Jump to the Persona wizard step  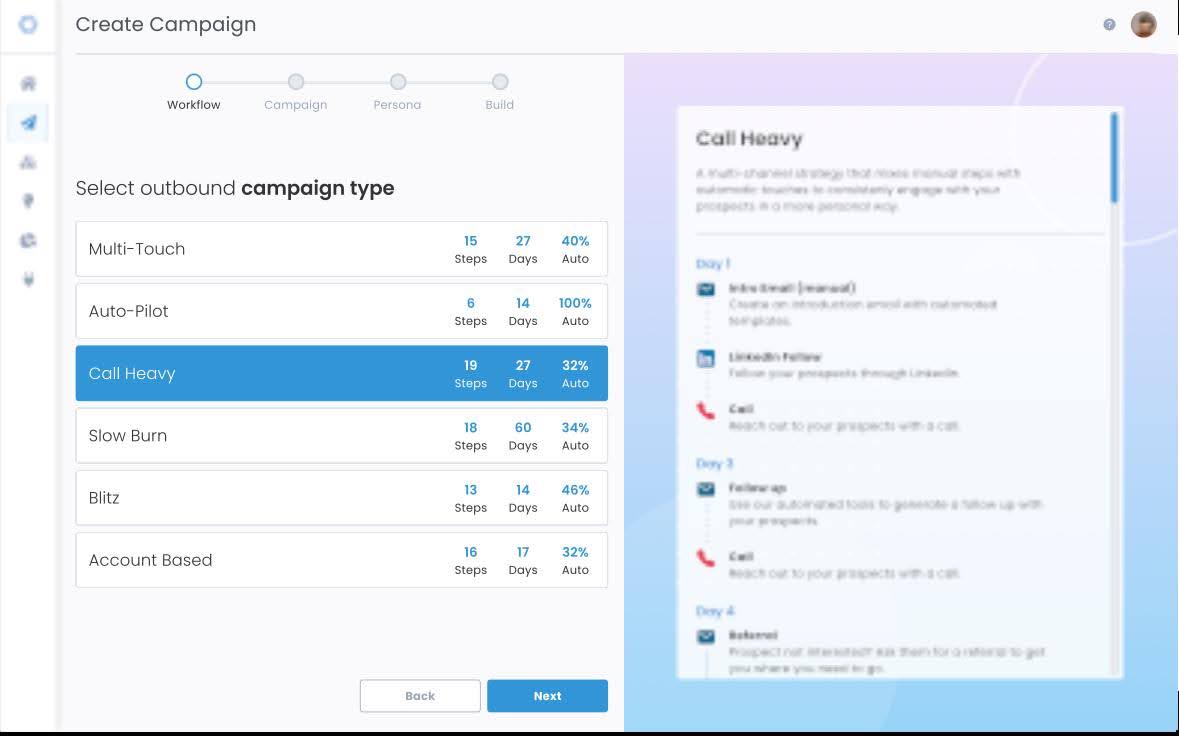pos(398,82)
